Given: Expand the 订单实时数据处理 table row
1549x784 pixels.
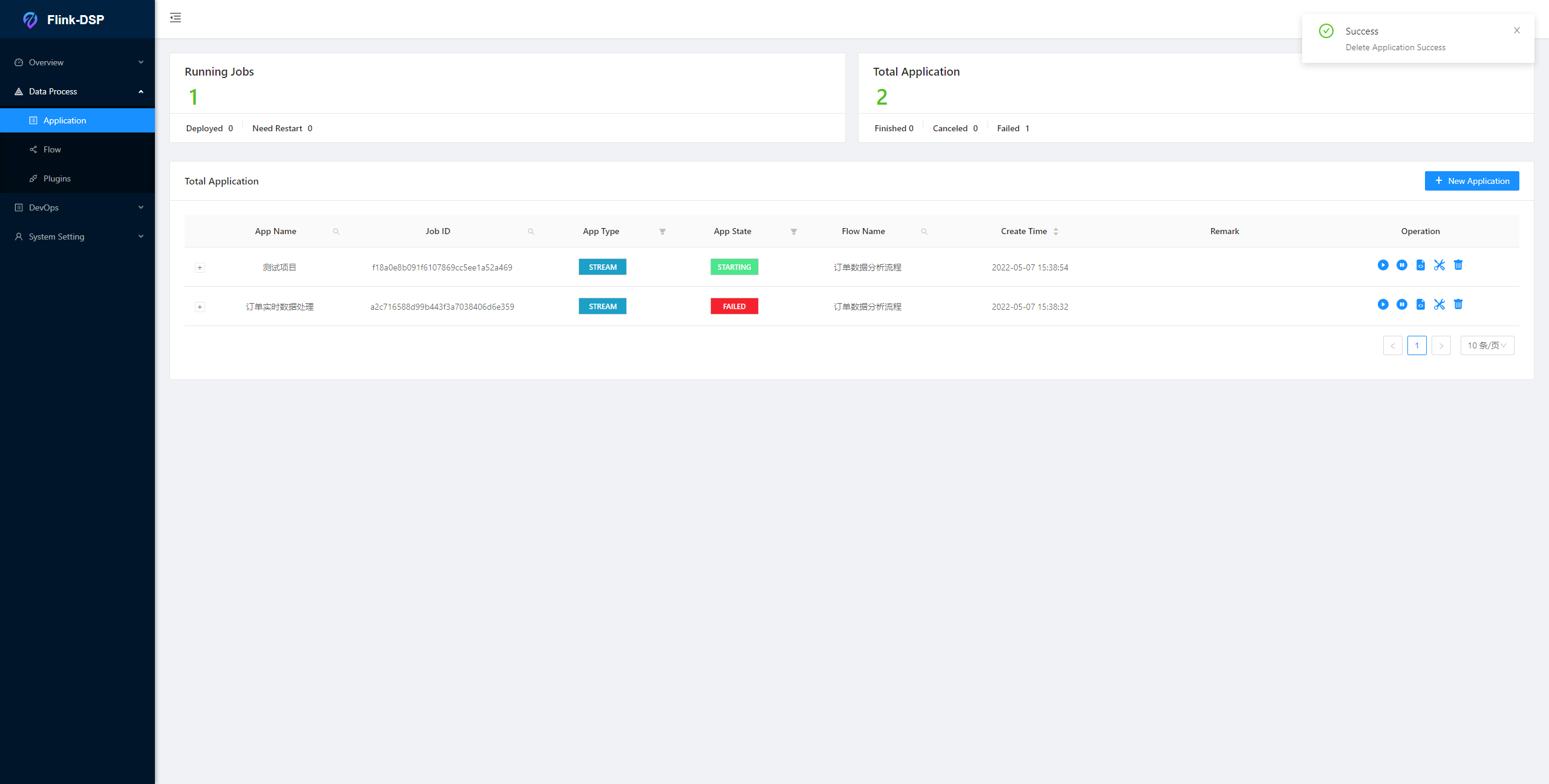Looking at the screenshot, I should point(200,307).
